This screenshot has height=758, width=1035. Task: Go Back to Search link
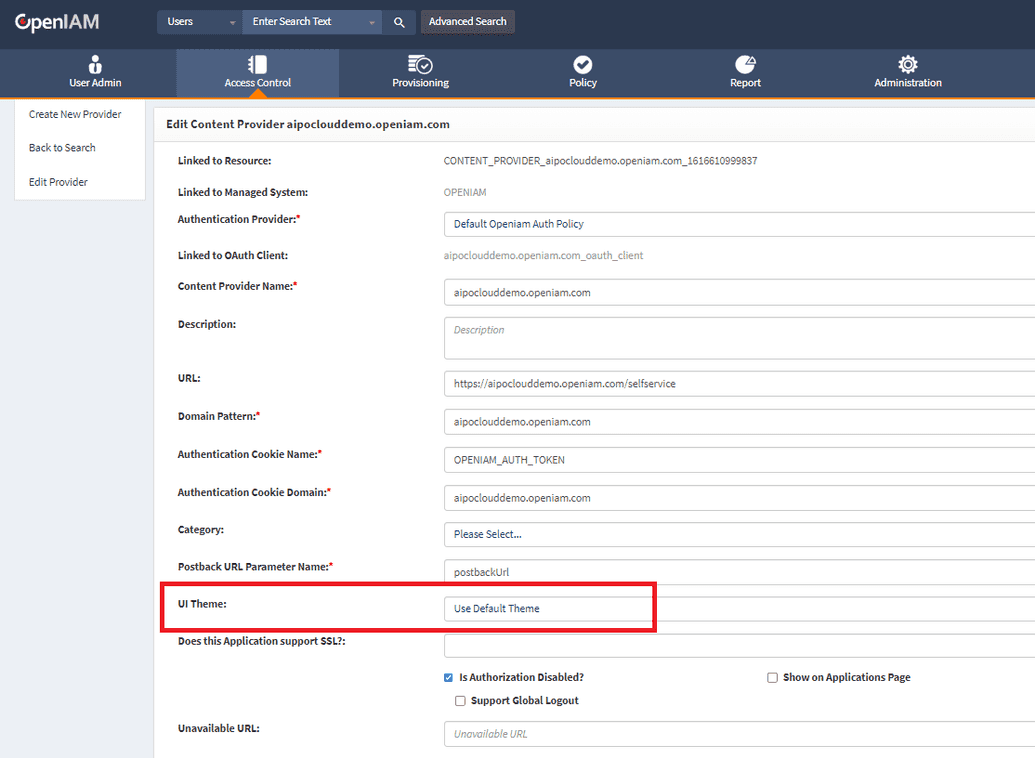(62, 148)
